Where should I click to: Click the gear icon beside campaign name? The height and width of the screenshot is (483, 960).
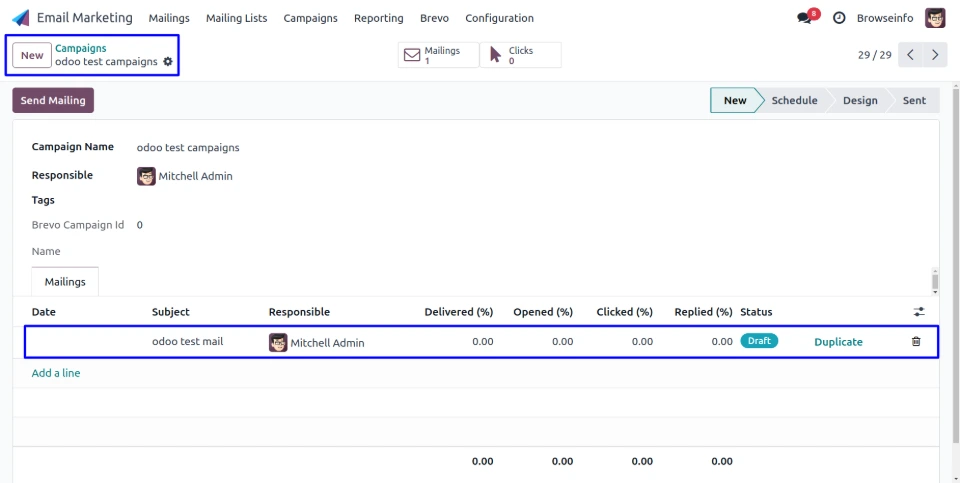[x=168, y=62]
